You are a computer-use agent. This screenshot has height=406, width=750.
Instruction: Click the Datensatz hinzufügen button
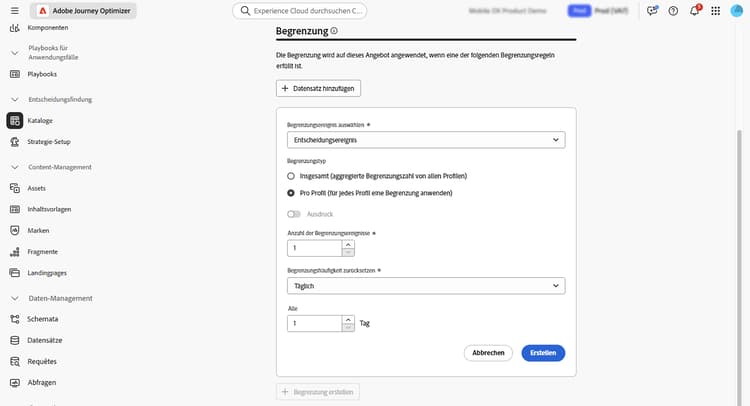point(318,88)
